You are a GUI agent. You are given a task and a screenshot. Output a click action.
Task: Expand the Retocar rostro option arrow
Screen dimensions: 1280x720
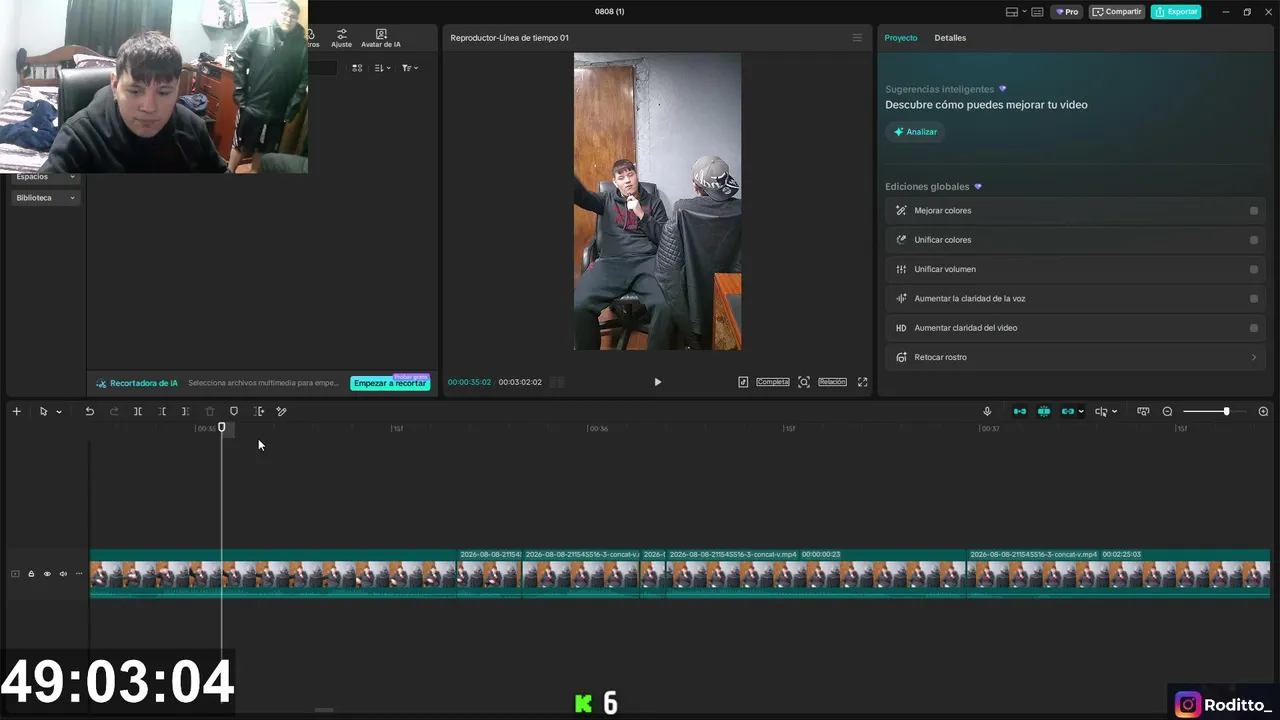tap(1254, 357)
